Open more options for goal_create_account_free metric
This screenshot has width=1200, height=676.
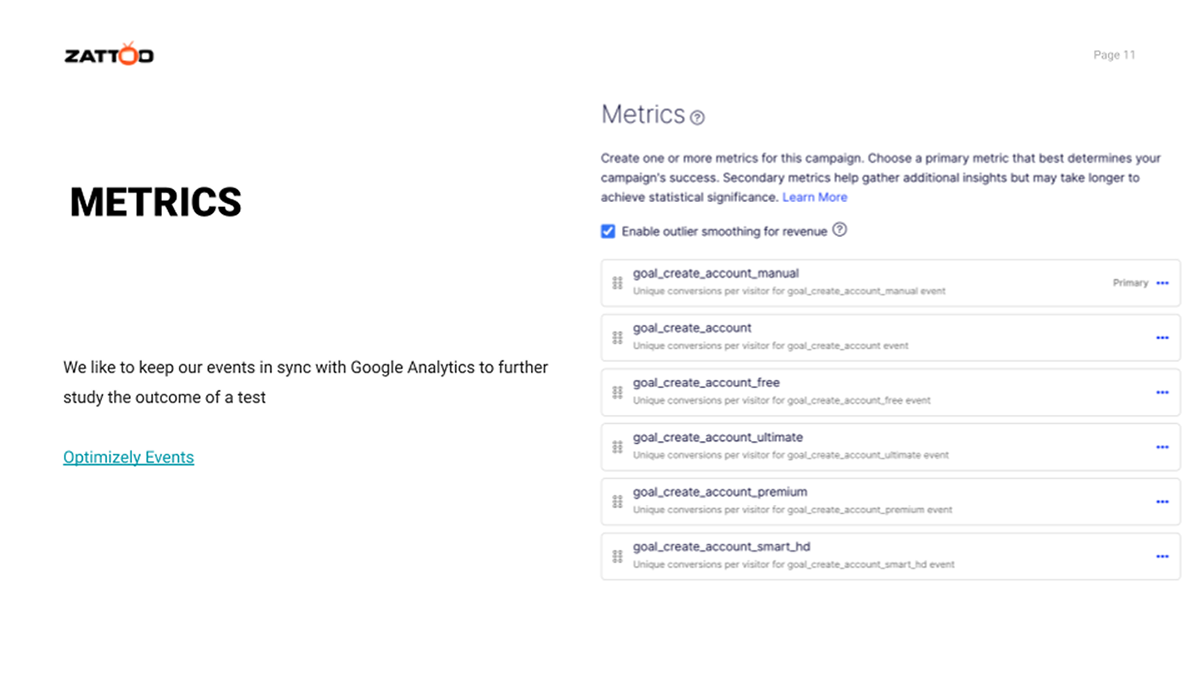pos(1162,392)
